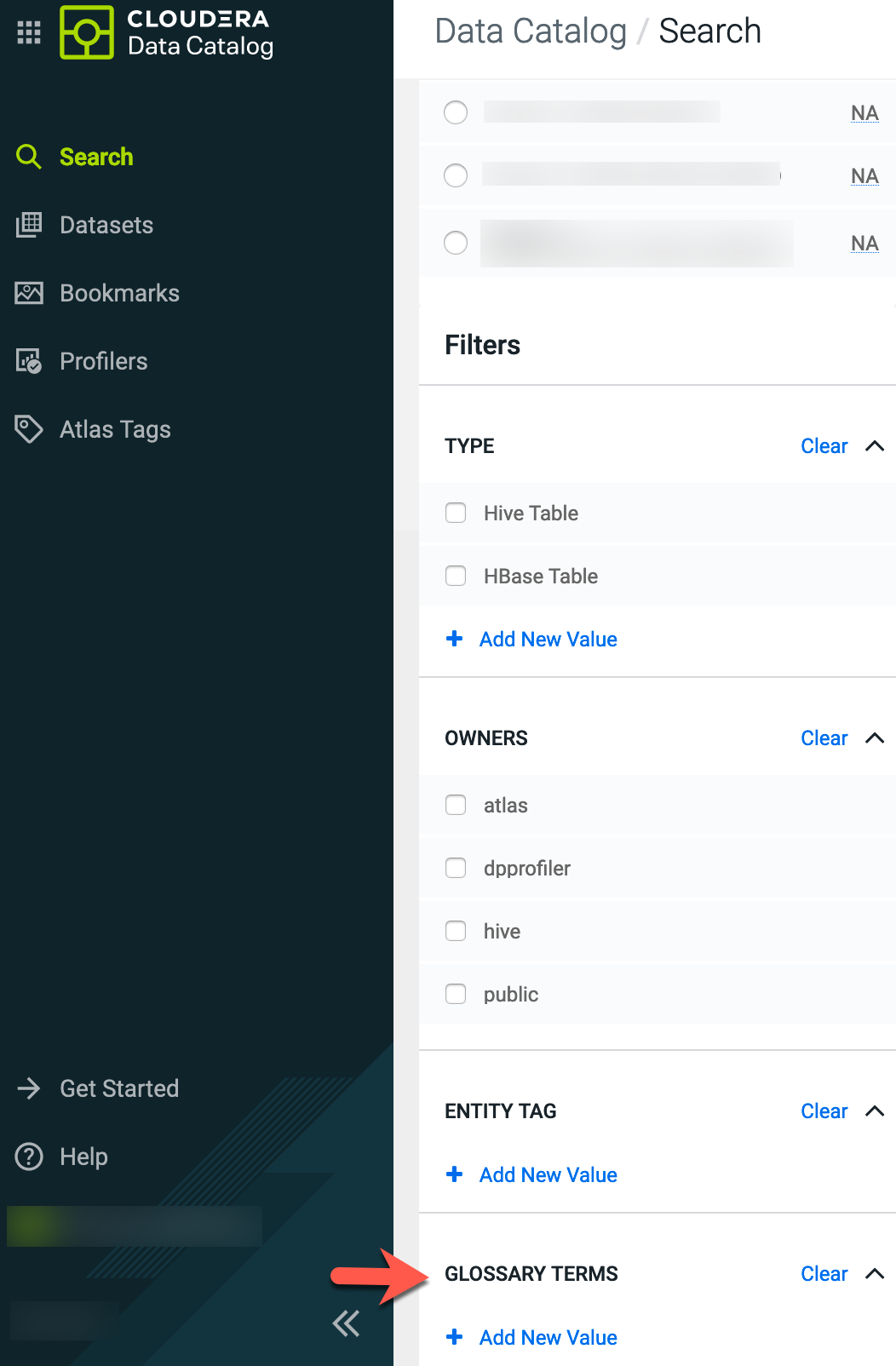Tick the dpprofiler owner checkbox
Screen dimensions: 896x1366
[x=456, y=868]
